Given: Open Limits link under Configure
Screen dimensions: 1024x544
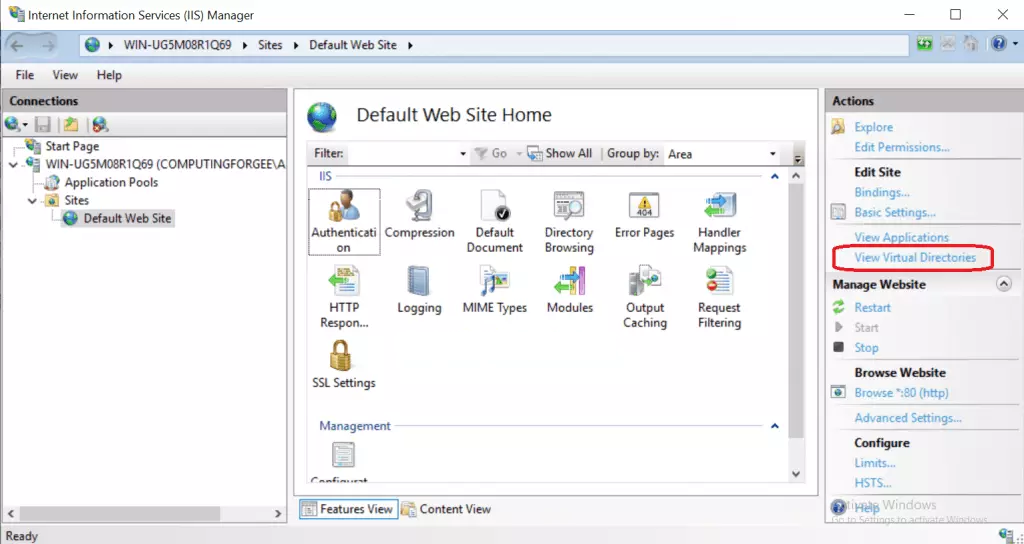Looking at the screenshot, I should coord(874,463).
